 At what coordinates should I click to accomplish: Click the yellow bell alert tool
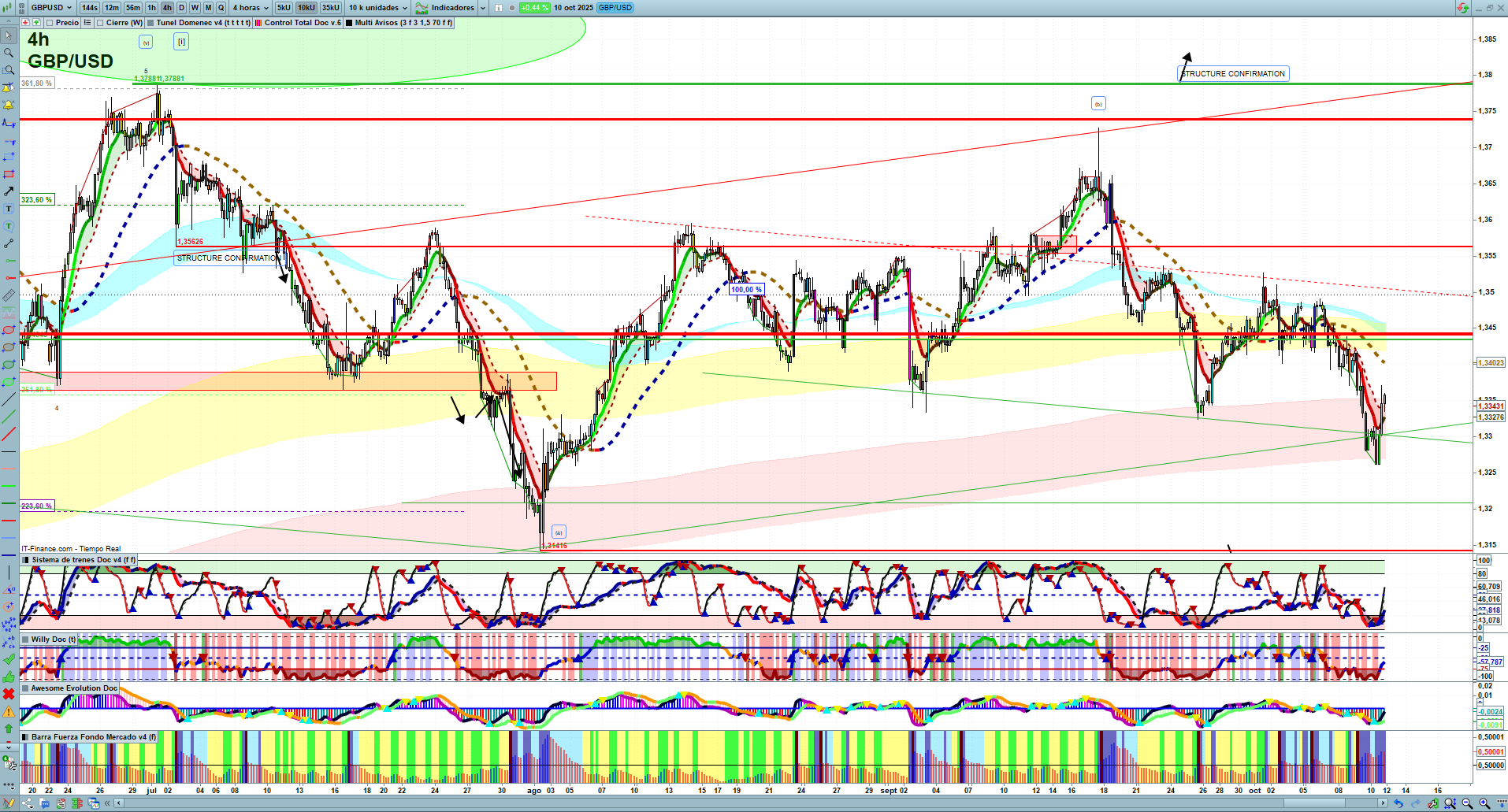(9, 105)
